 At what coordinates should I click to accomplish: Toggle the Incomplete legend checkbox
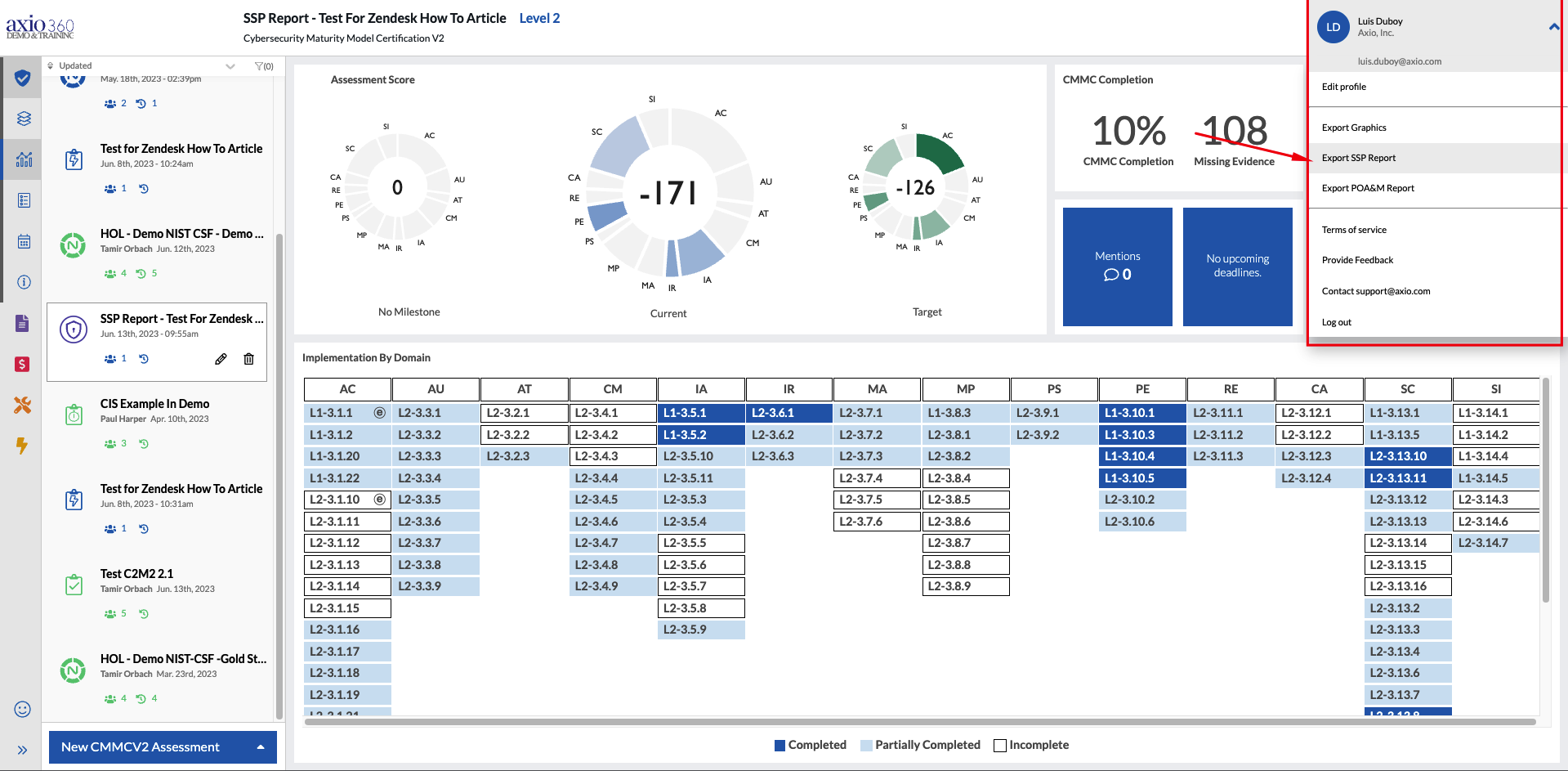point(999,746)
